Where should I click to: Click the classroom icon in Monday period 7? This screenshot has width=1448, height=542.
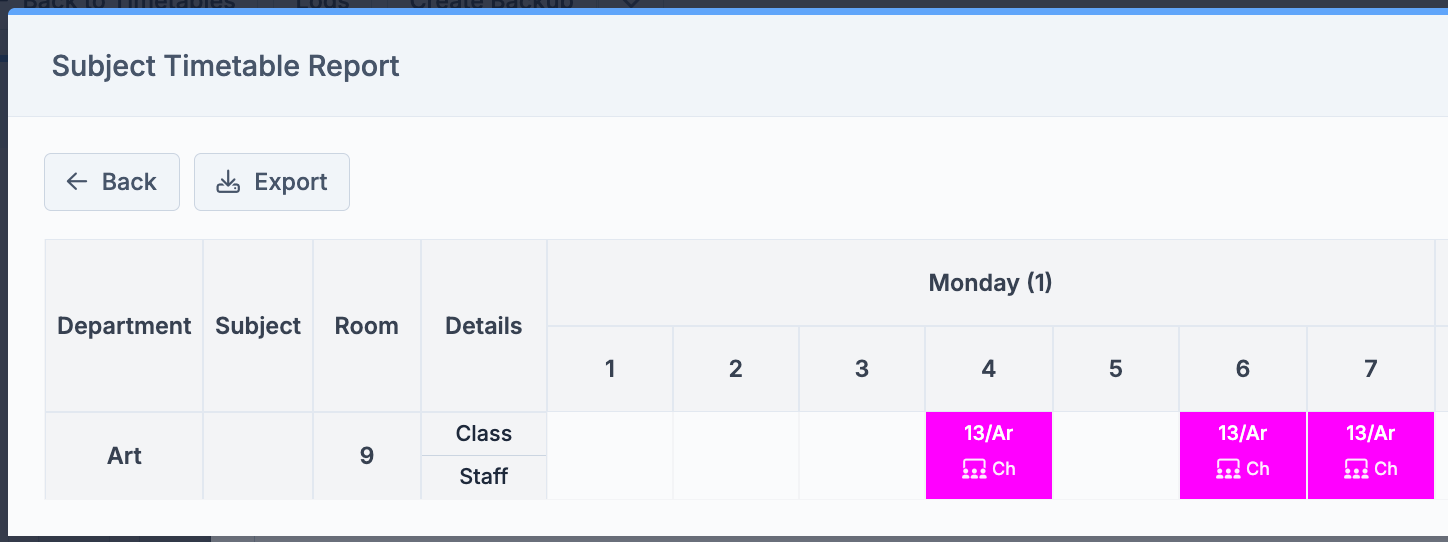click(1356, 469)
